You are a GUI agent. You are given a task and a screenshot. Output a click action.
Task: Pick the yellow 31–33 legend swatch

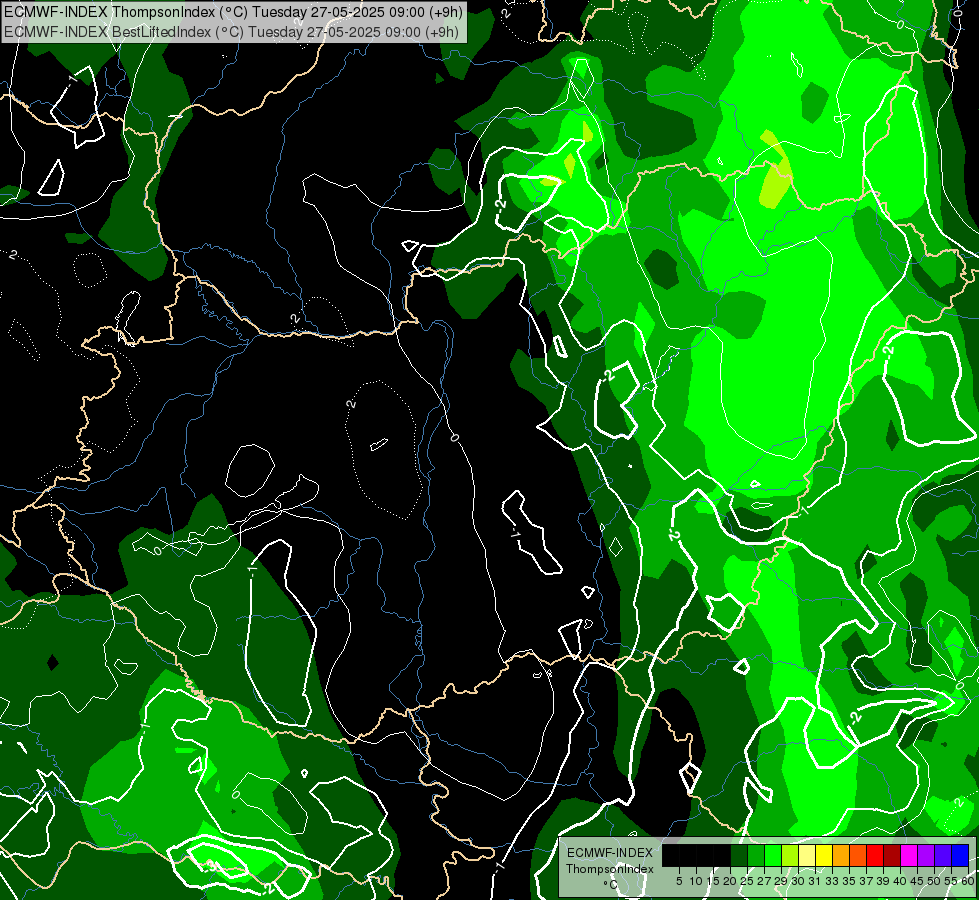(824, 855)
